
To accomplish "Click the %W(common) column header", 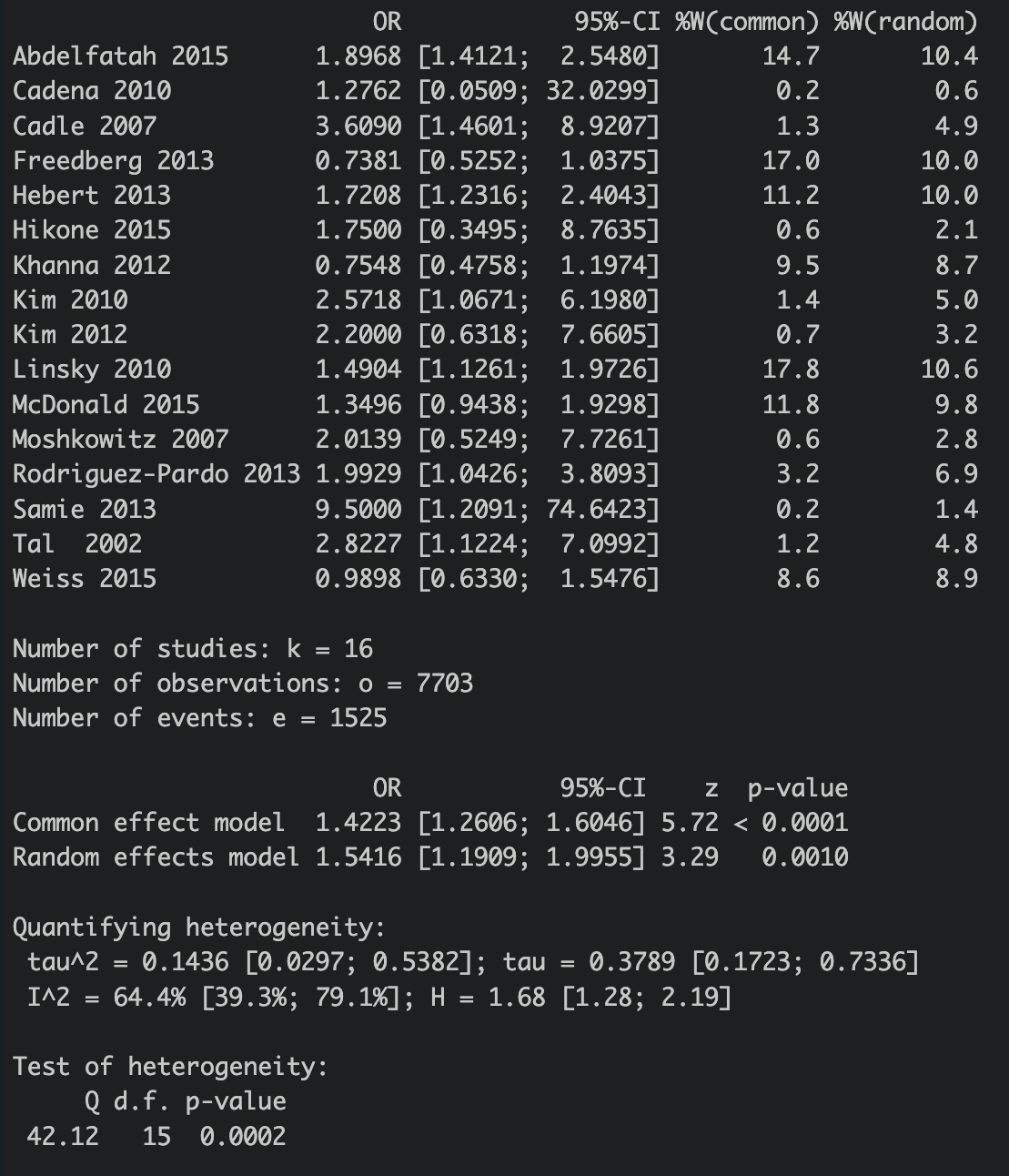I will click(747, 21).
